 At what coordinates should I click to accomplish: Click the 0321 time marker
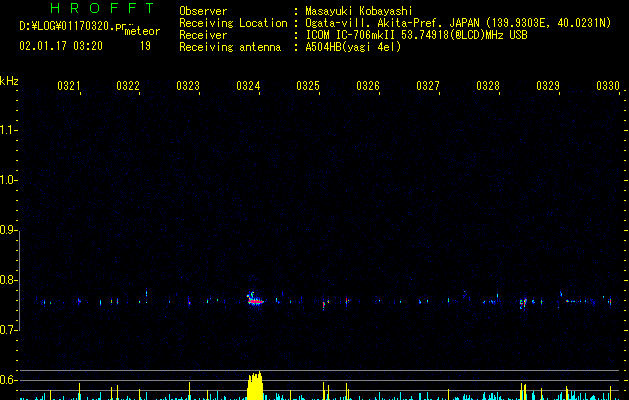69,86
